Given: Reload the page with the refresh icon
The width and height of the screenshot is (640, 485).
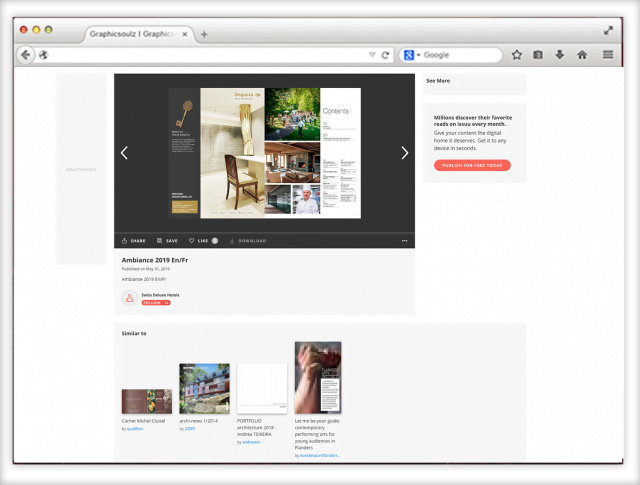Looking at the screenshot, I should pos(386,55).
